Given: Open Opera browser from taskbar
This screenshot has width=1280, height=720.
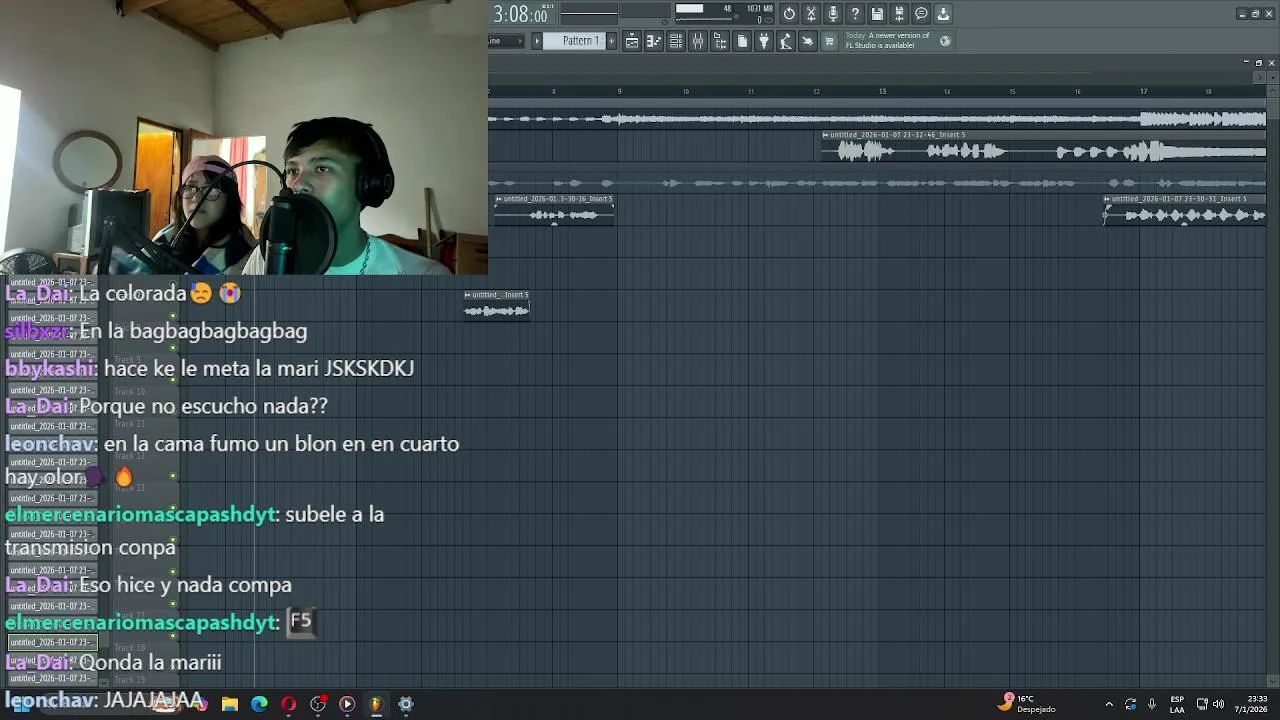Looking at the screenshot, I should [288, 704].
